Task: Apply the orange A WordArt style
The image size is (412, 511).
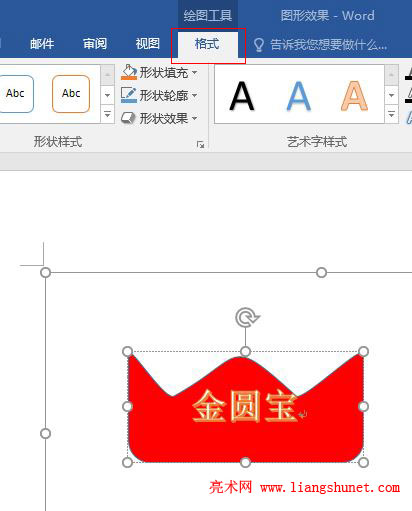Action: 355,96
